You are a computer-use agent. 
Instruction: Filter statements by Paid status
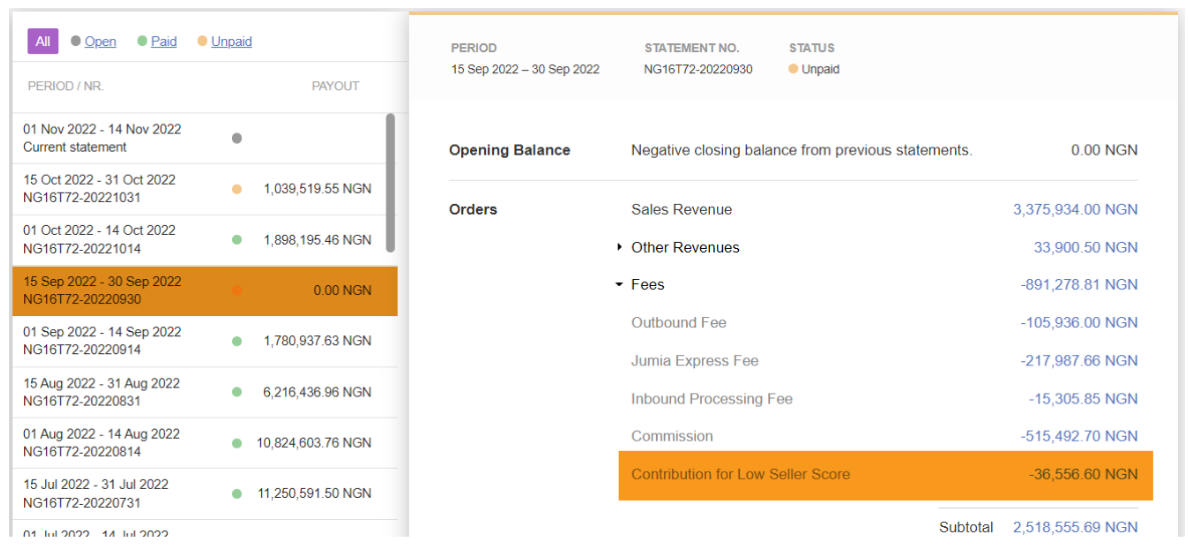(x=164, y=41)
